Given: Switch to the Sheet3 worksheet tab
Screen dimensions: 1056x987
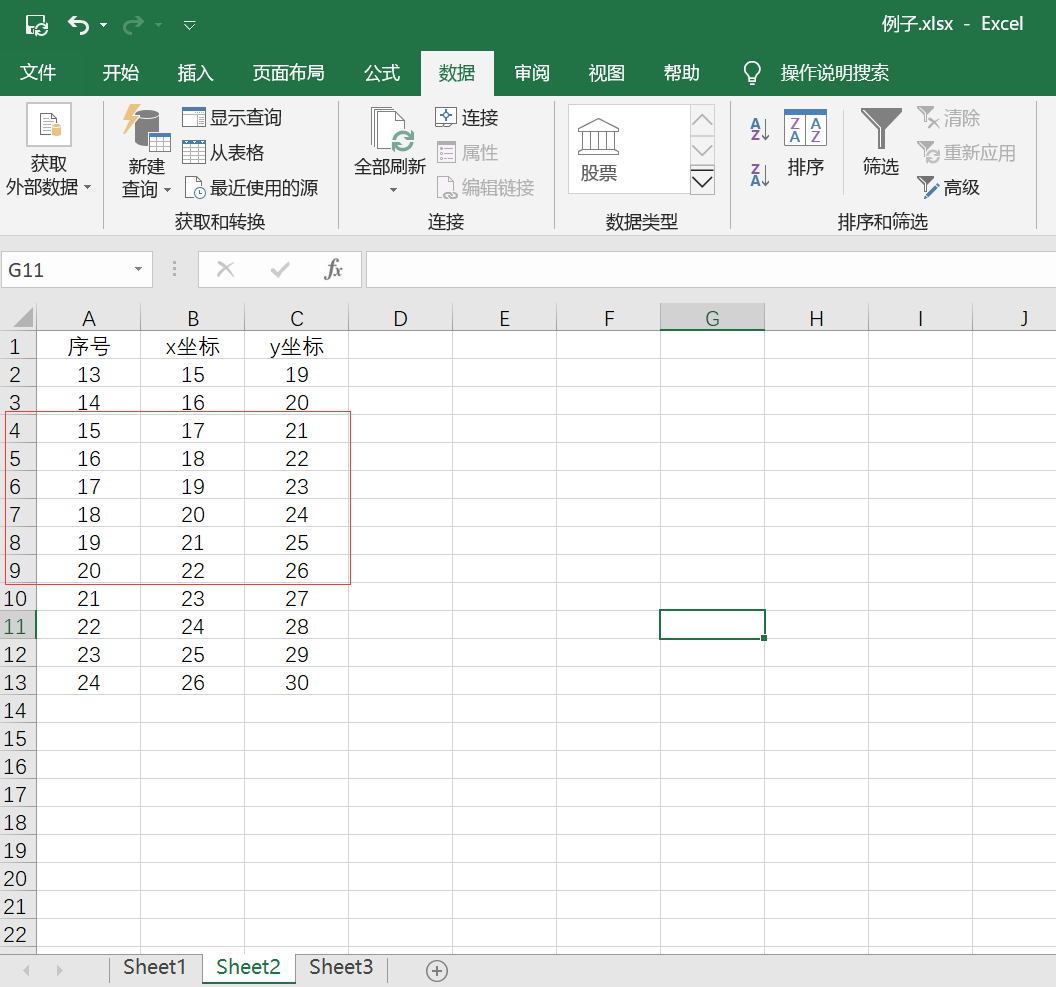Looking at the screenshot, I should coord(340,967).
